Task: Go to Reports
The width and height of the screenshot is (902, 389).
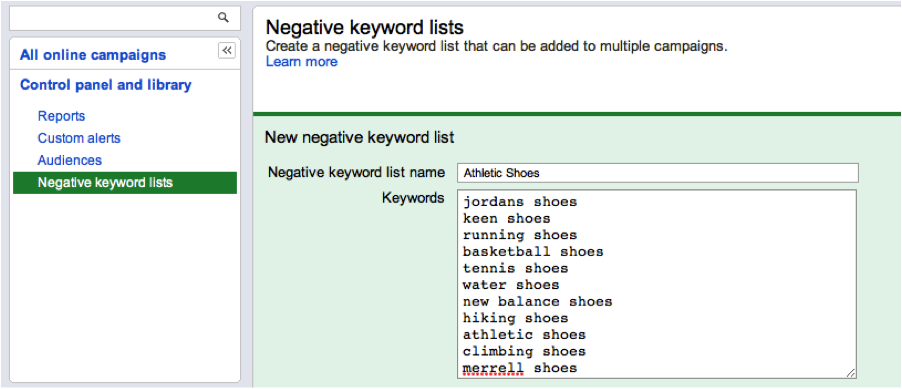Action: tap(62, 116)
